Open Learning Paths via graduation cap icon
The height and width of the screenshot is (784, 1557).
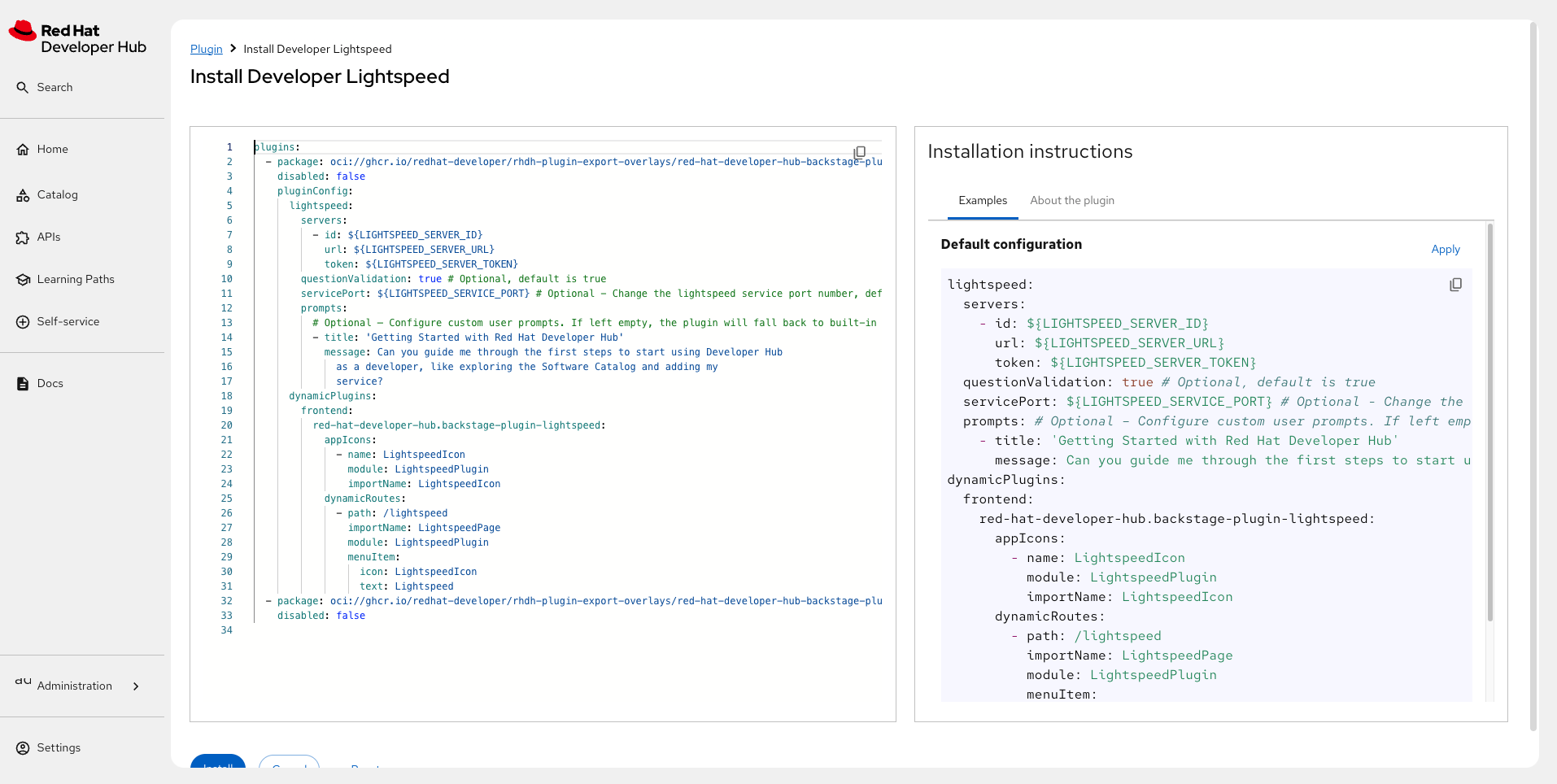coord(23,280)
